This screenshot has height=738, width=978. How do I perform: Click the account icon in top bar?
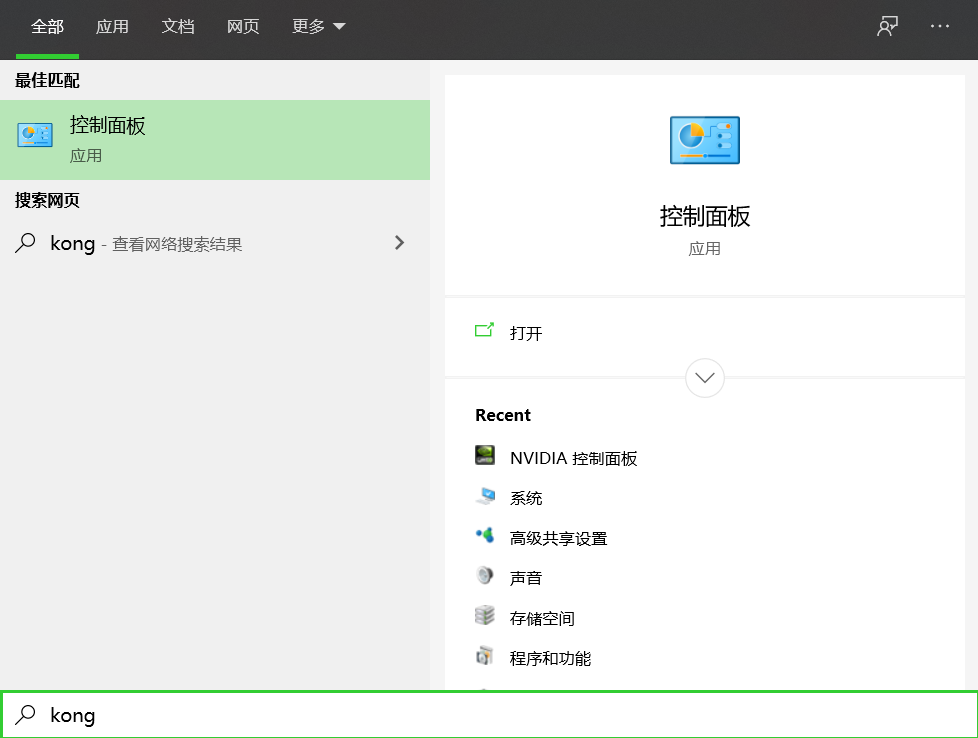pyautogui.click(x=886, y=26)
